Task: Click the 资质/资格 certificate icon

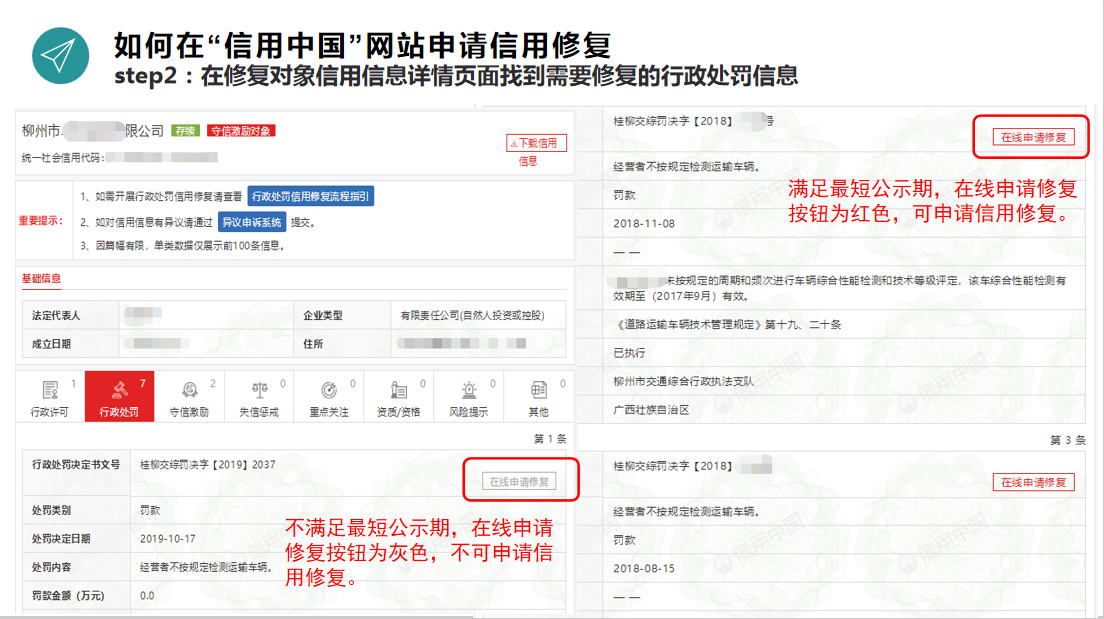Action: click(x=399, y=389)
